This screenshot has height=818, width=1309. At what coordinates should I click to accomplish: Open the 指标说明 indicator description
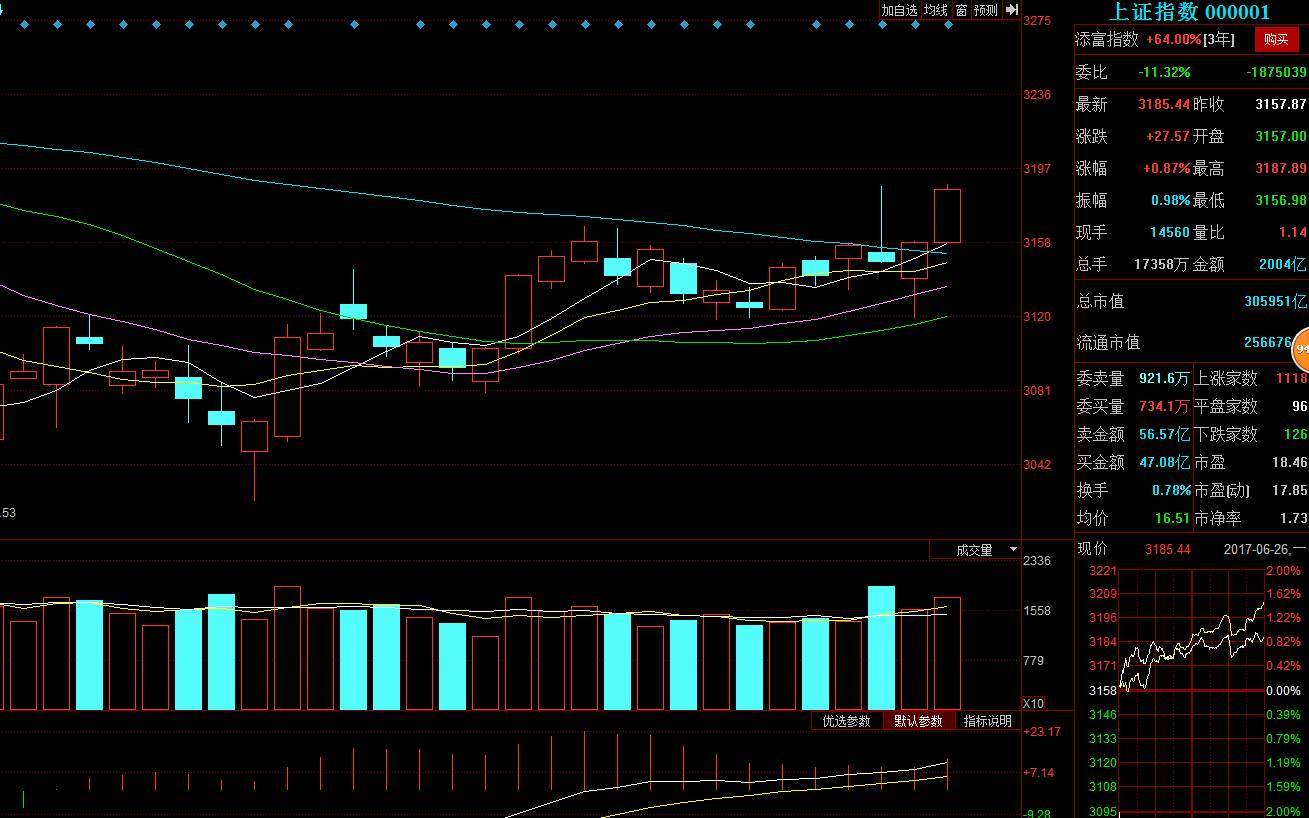[987, 721]
